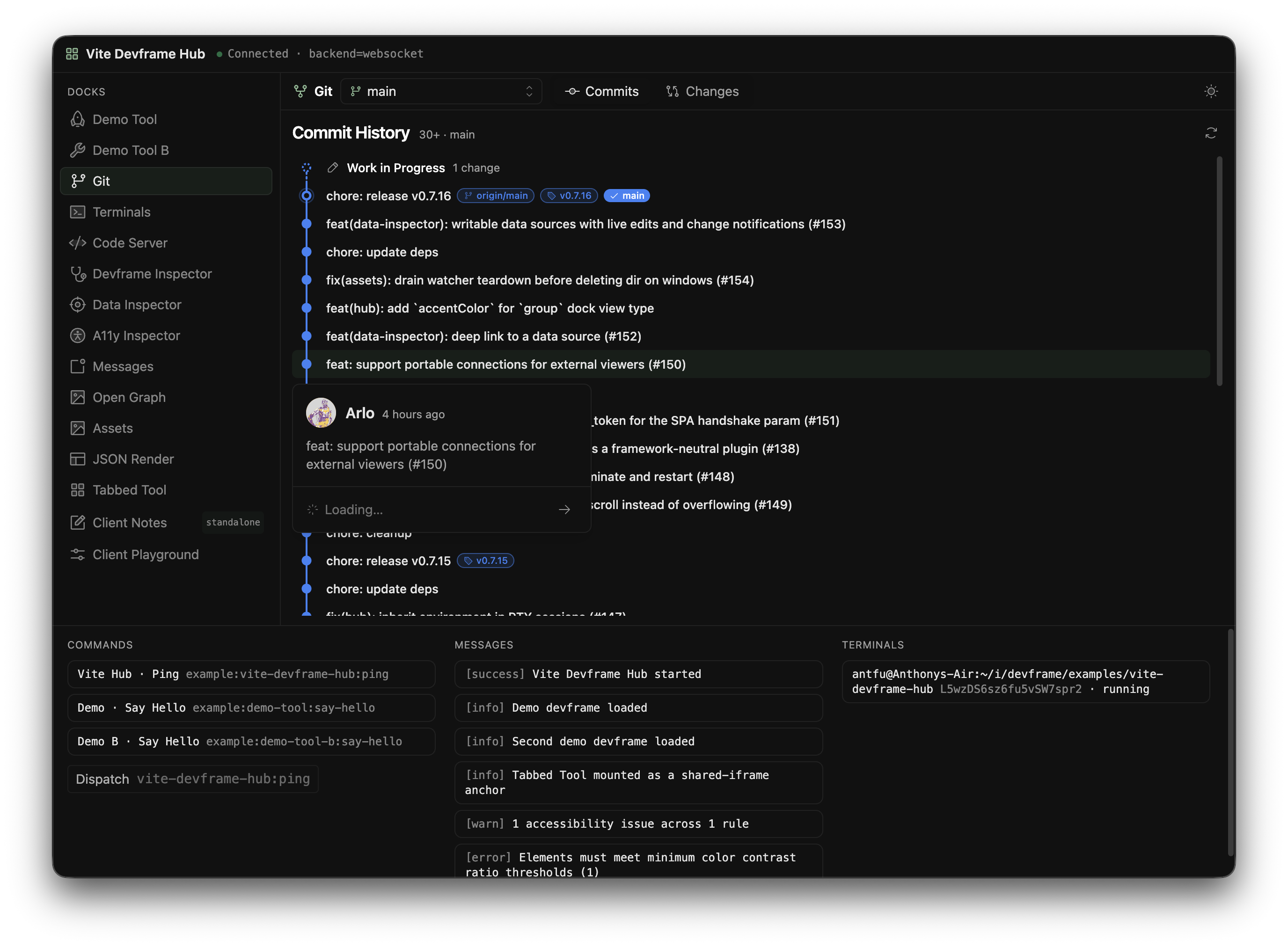Open the Client Playground dock
Screen dimensions: 1288x947
166,554
